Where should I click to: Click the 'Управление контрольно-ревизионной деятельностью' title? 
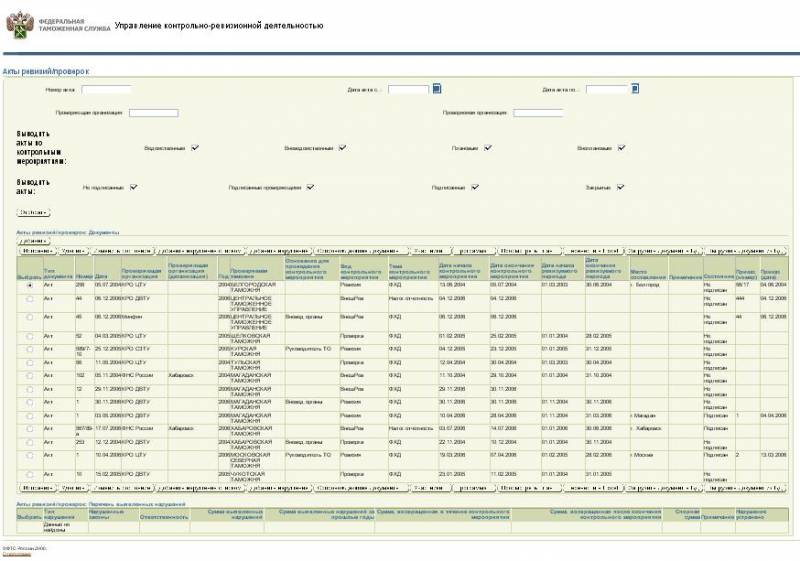pyautogui.click(x=219, y=26)
